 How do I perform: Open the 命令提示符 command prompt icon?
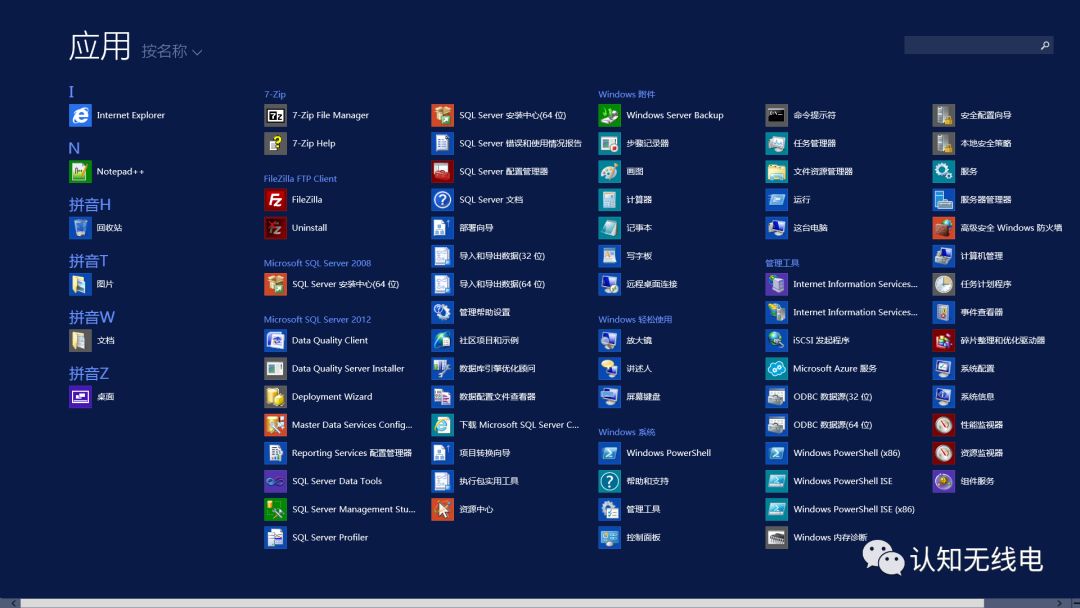776,115
